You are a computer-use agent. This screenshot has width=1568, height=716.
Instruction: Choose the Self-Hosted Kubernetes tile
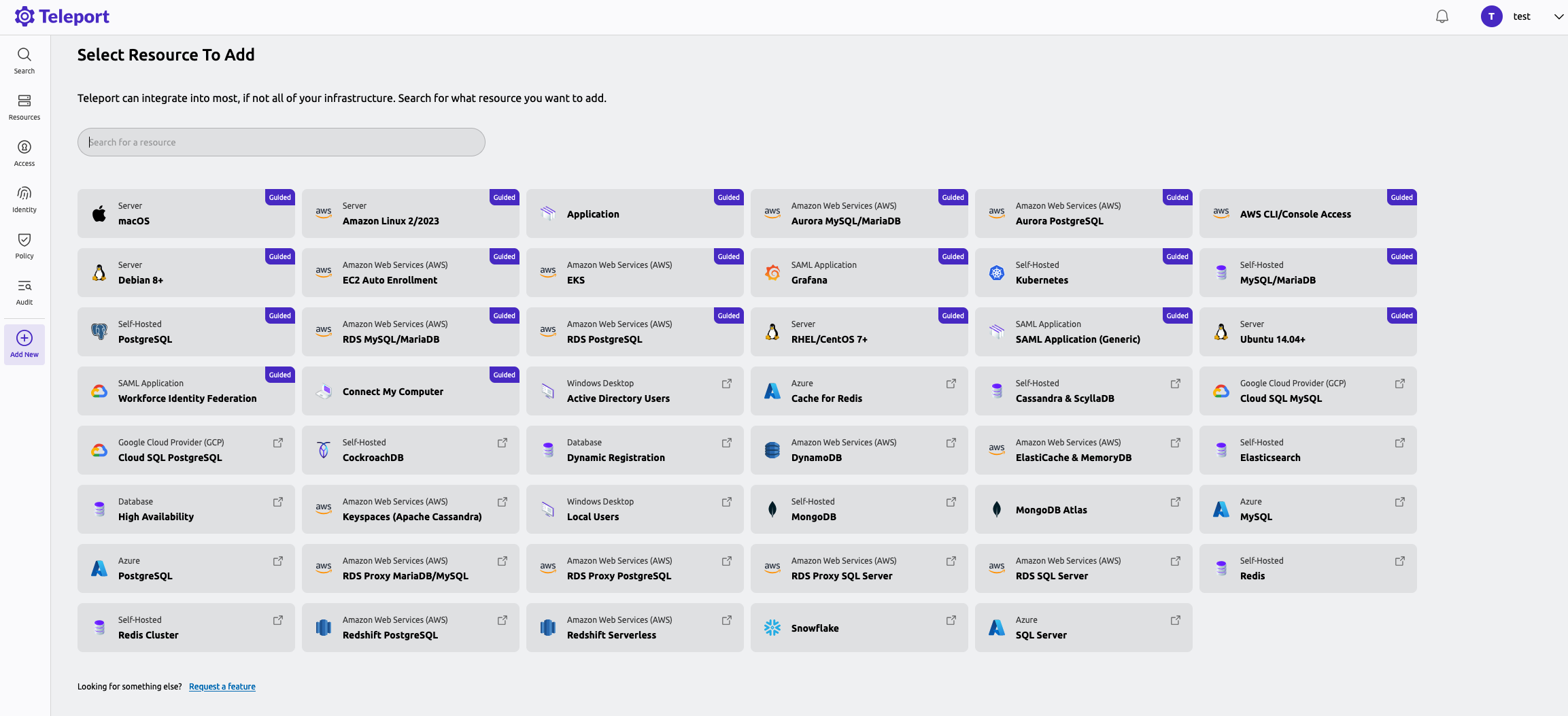tap(1083, 273)
